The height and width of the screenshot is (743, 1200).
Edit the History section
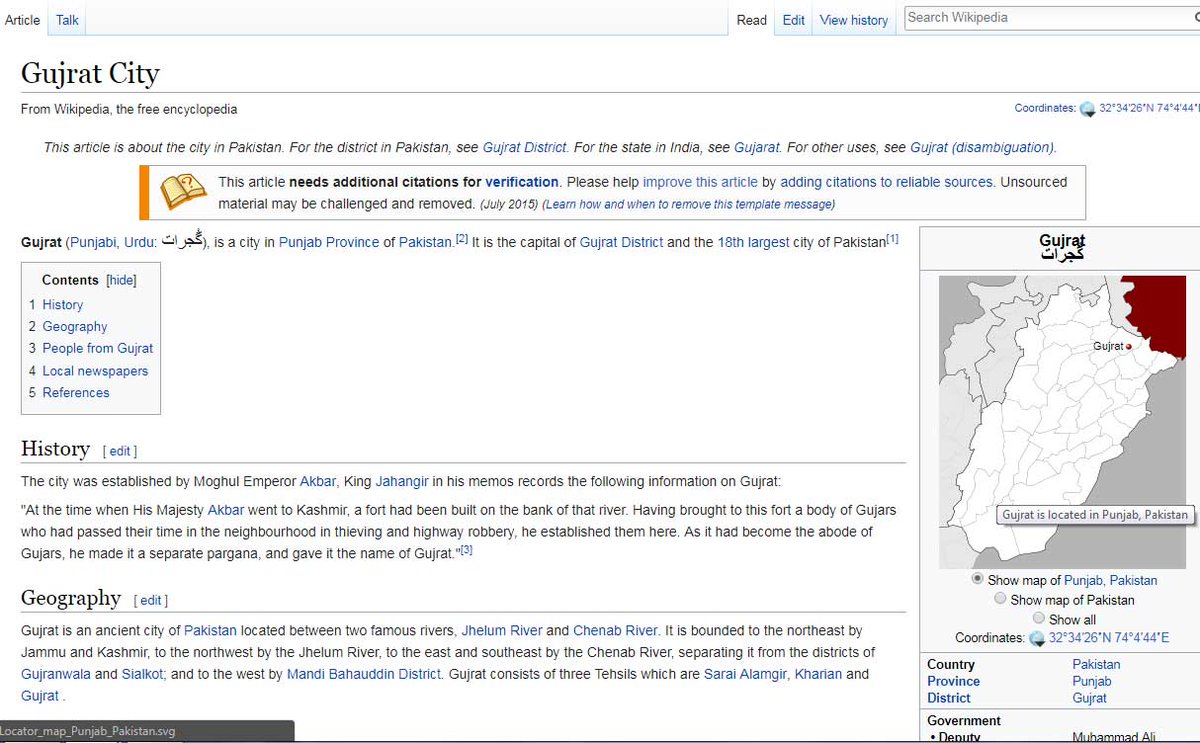120,451
